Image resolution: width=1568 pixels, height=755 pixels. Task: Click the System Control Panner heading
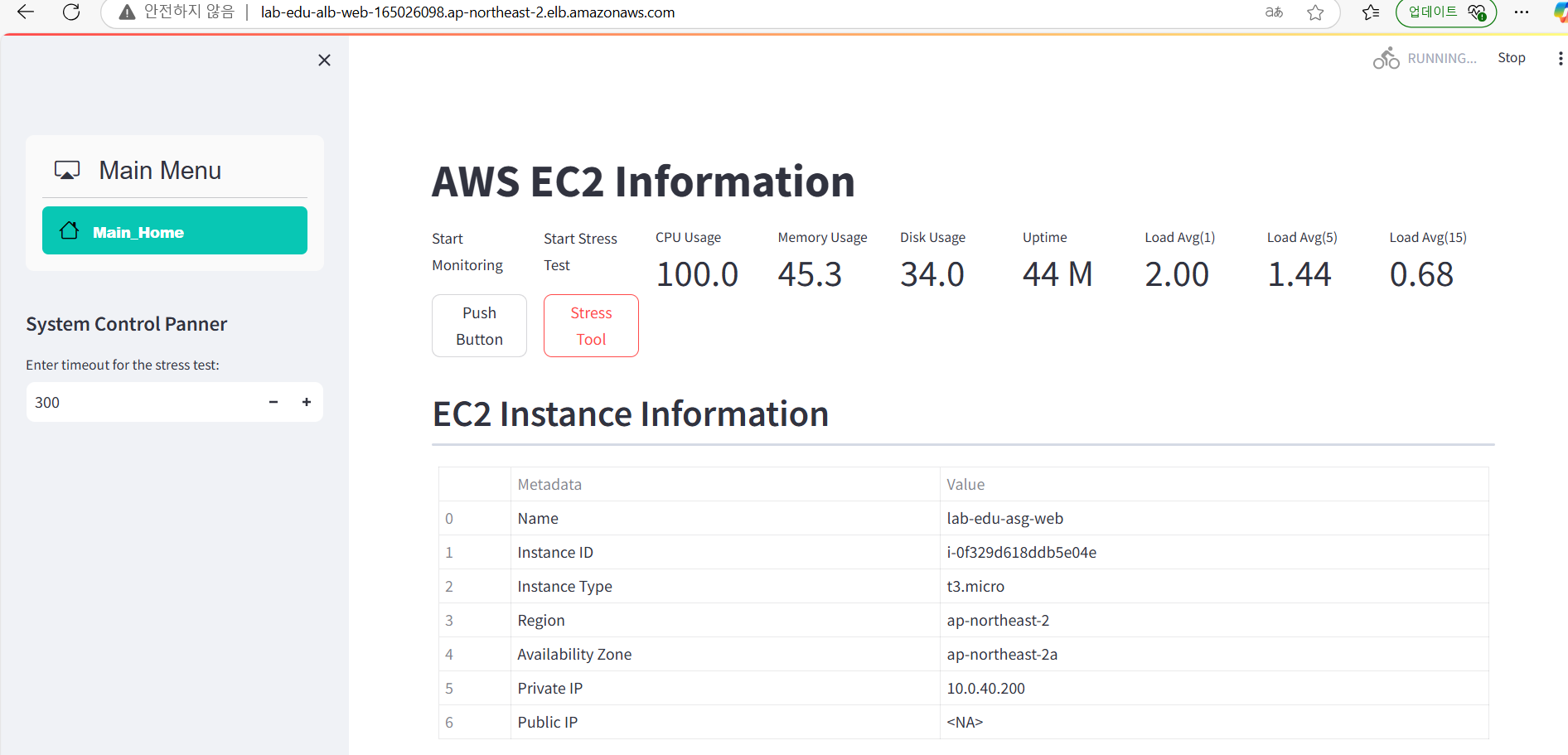click(126, 324)
